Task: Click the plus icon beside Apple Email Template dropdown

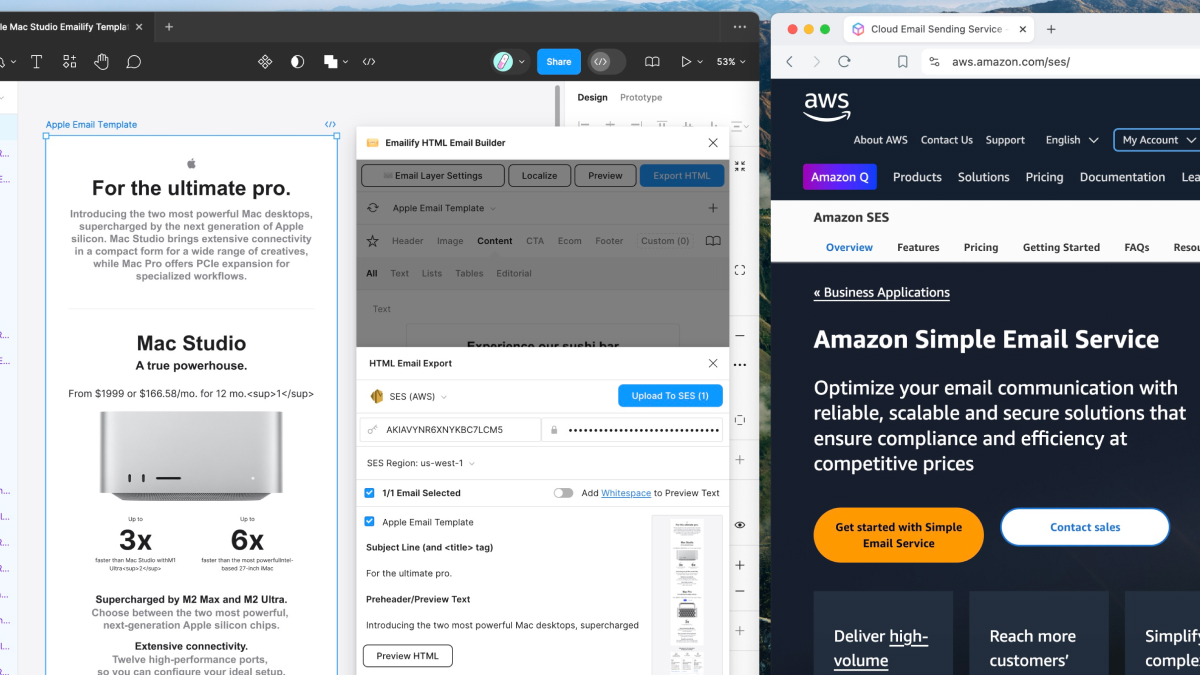Action: click(713, 208)
